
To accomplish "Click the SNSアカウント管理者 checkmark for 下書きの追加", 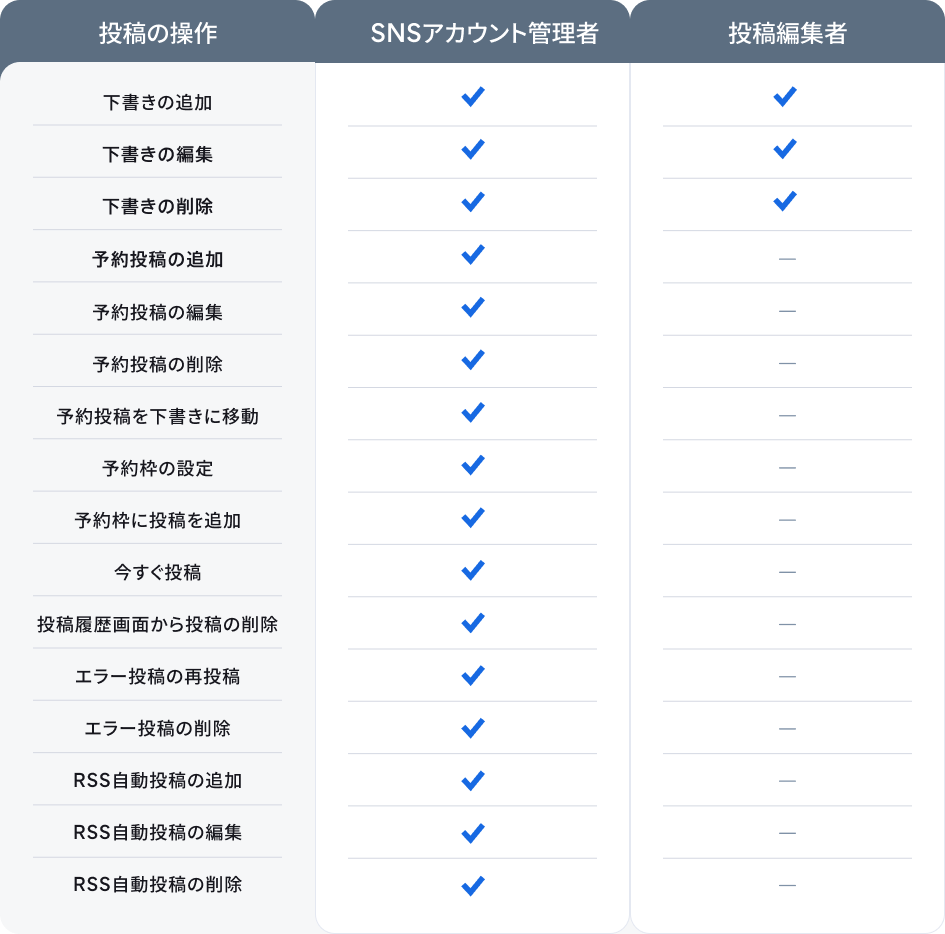I will click(x=472, y=97).
